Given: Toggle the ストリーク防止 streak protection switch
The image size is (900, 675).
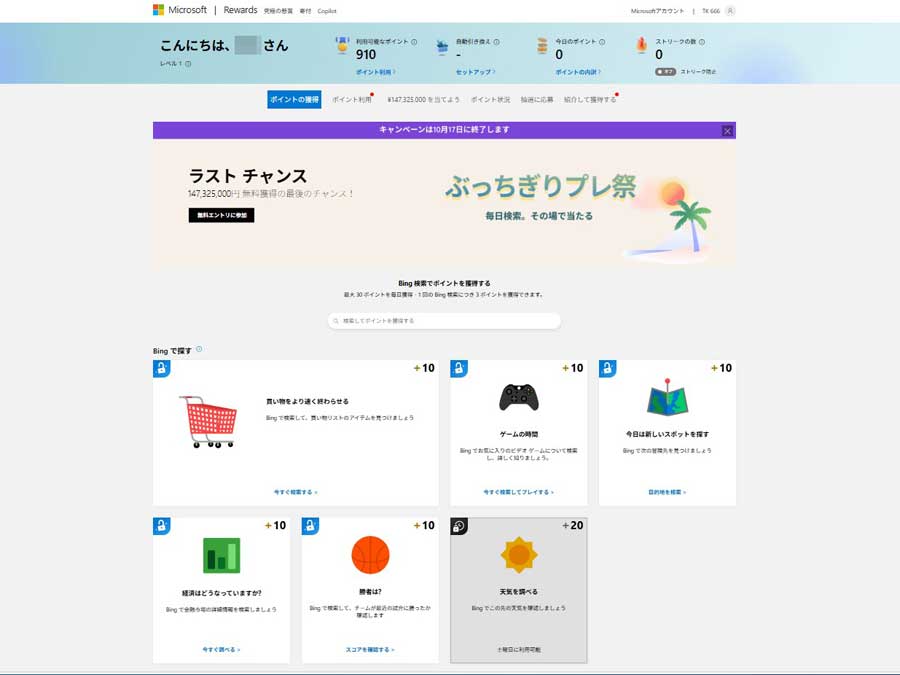Looking at the screenshot, I should 665,72.
